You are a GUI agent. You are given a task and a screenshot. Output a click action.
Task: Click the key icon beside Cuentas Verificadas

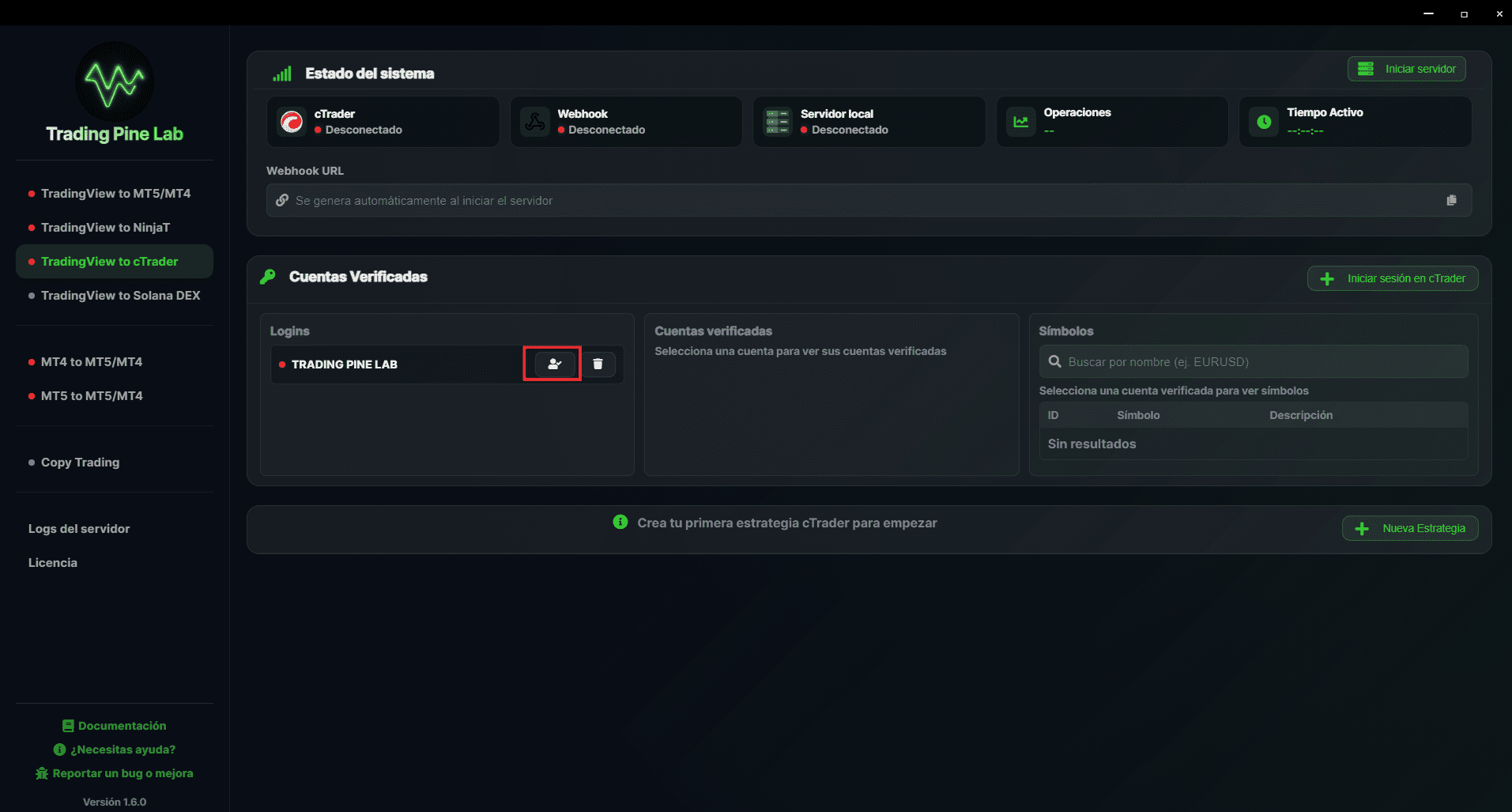click(x=267, y=277)
